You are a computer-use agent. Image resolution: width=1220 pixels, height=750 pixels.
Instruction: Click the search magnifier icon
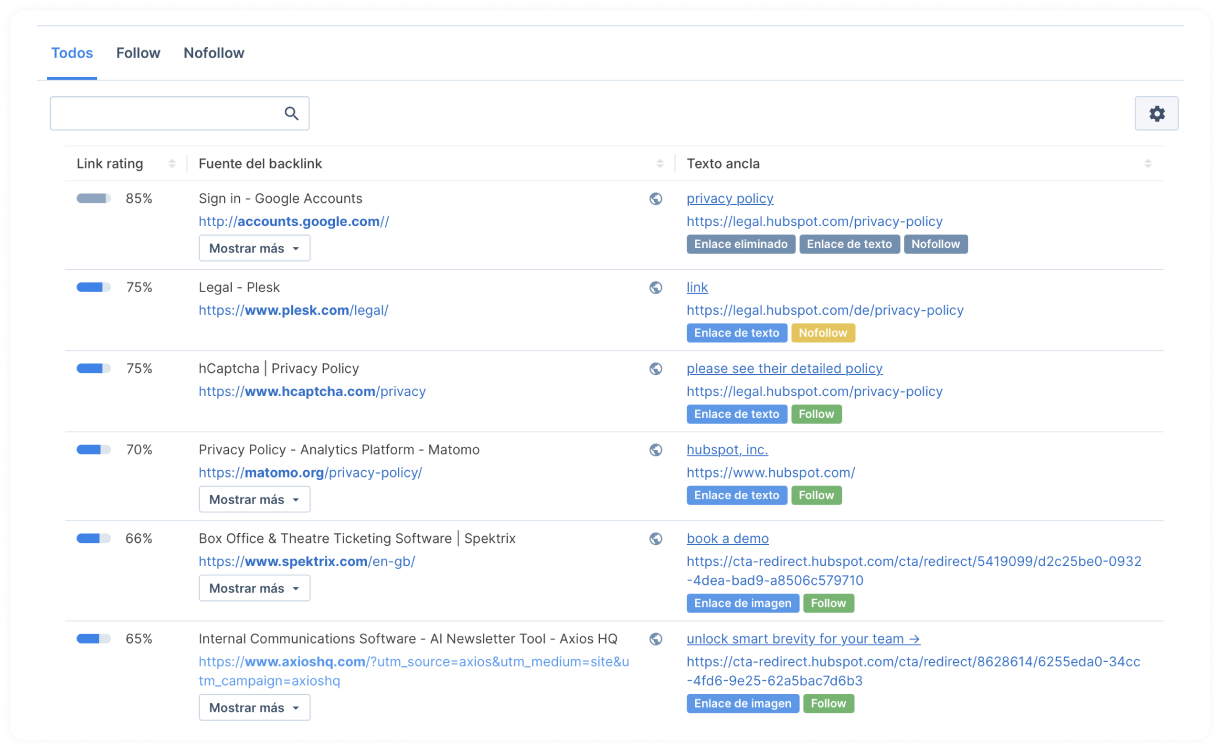(x=292, y=114)
